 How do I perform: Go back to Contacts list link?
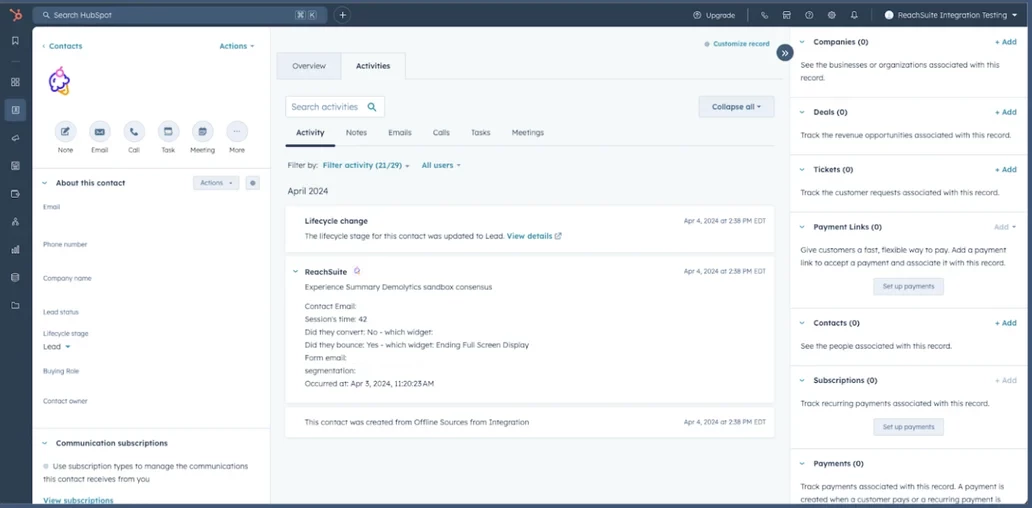point(63,46)
